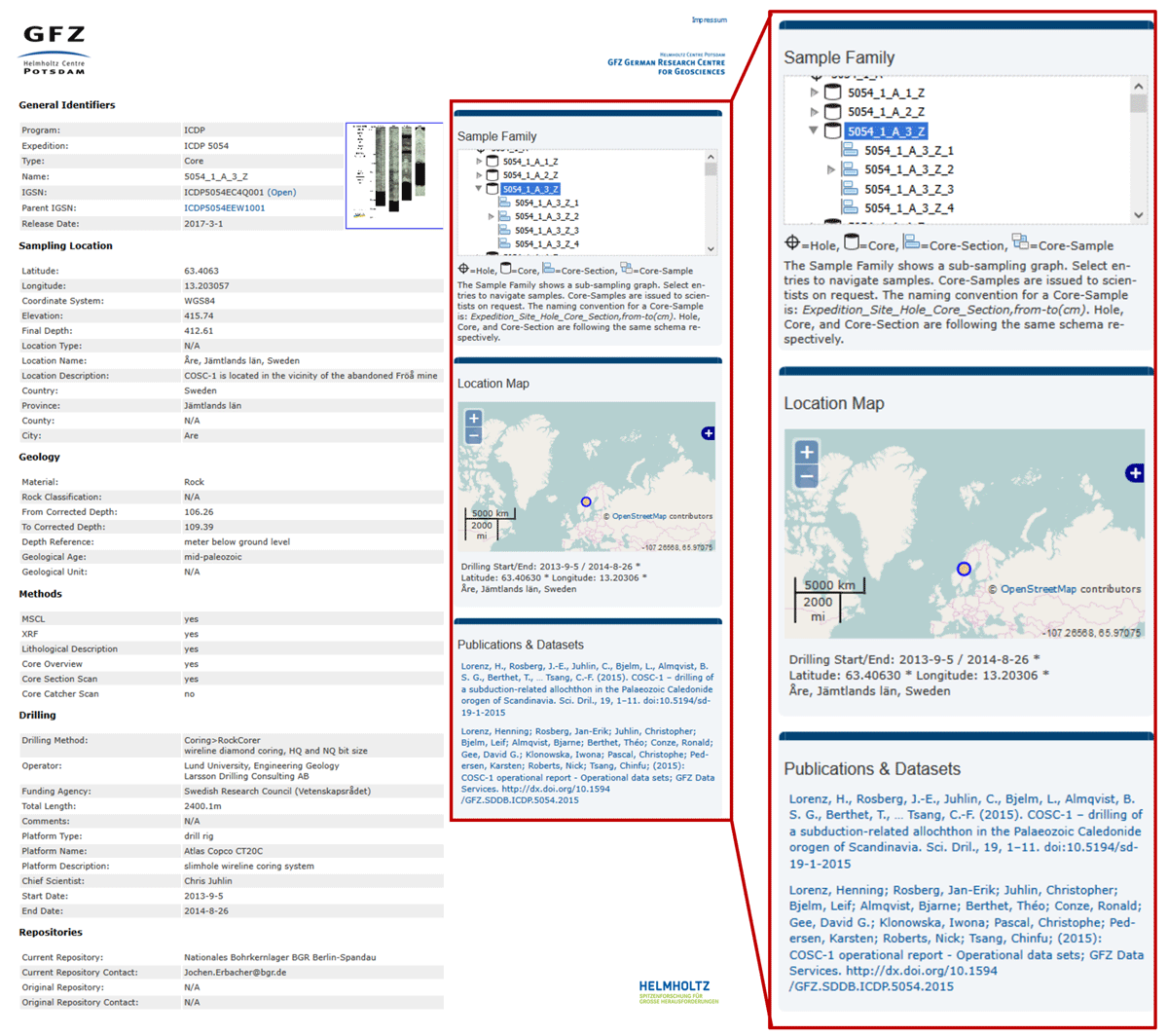Open the Impressum link at the top
Screen dimensions: 1168x1036
pyautogui.click(x=708, y=19)
